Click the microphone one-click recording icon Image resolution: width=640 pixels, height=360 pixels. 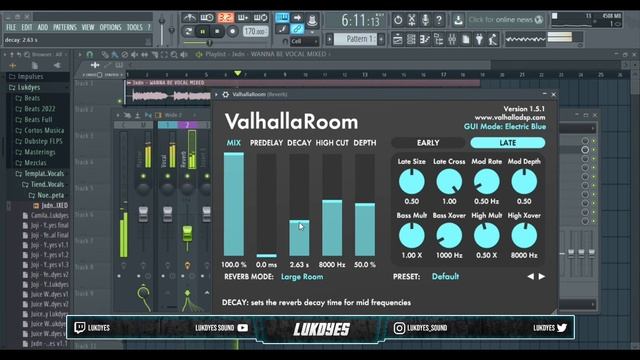point(425,20)
